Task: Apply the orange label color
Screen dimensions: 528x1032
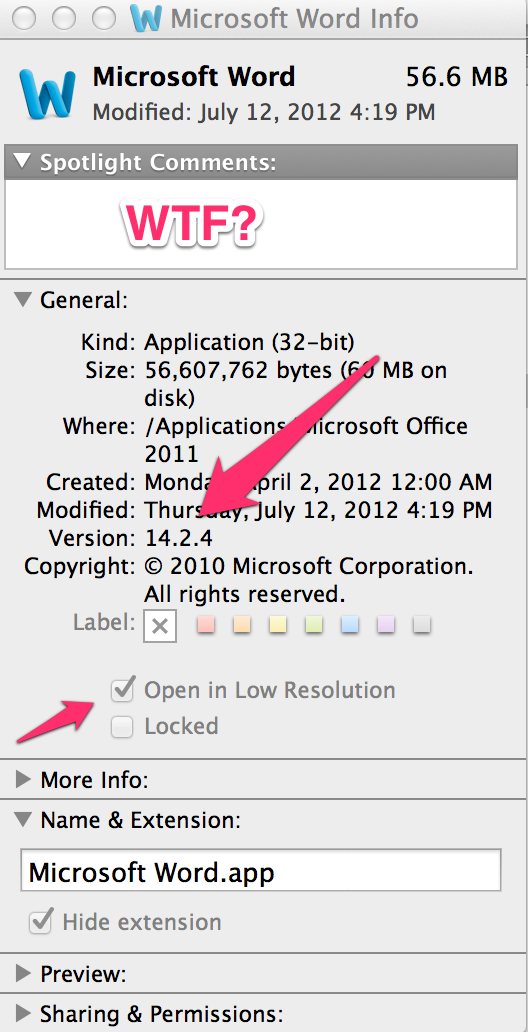Action: pyautogui.click(x=242, y=624)
